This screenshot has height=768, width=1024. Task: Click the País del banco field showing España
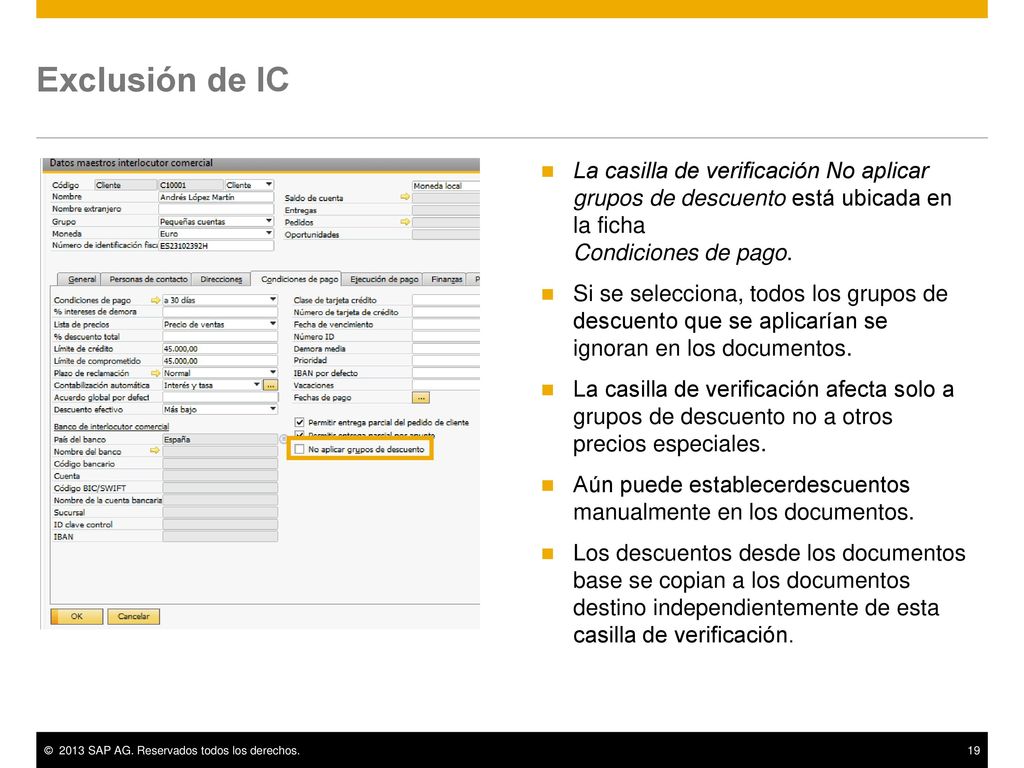coord(220,440)
